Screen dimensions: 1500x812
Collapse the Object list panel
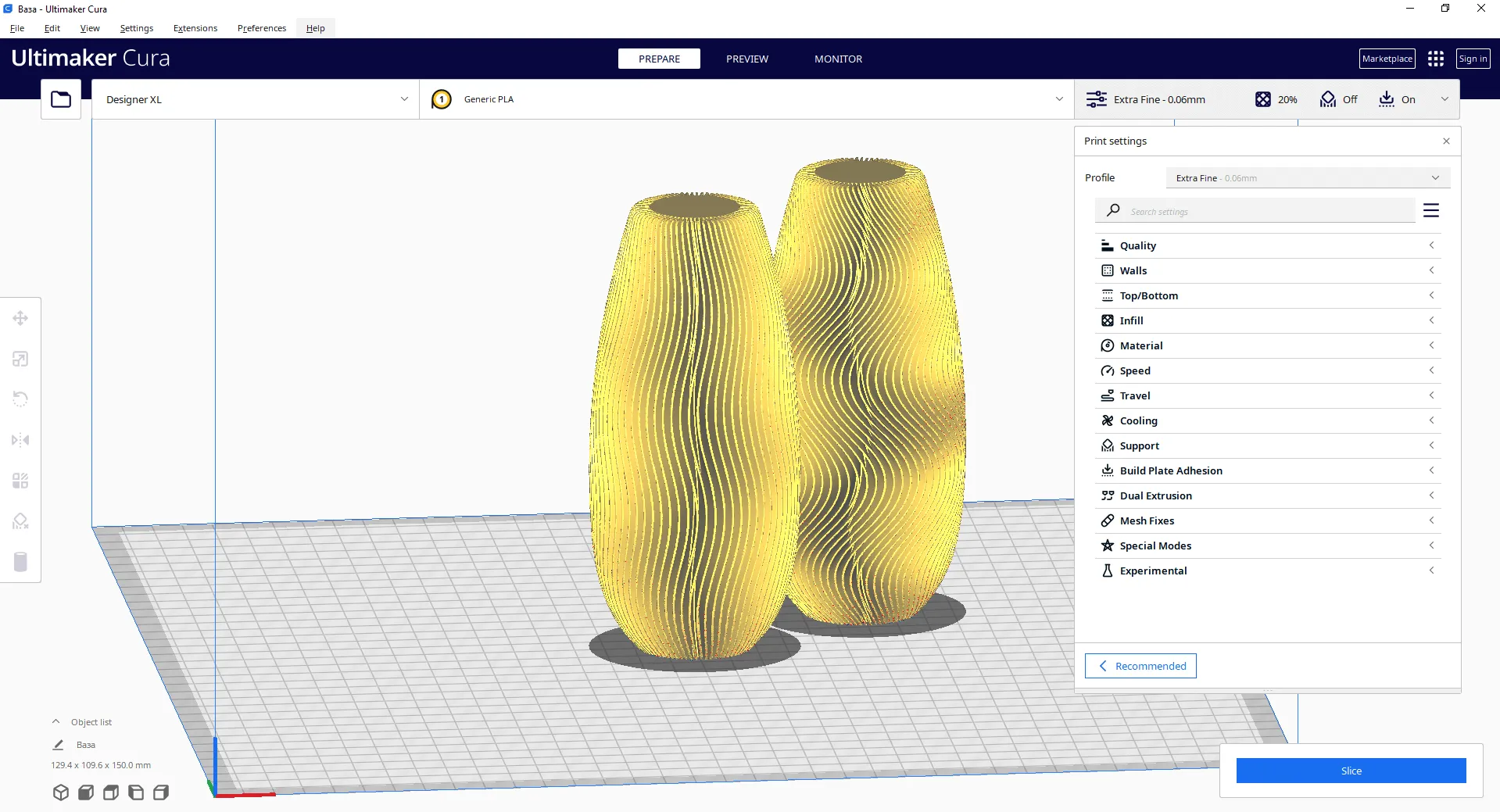(x=56, y=722)
